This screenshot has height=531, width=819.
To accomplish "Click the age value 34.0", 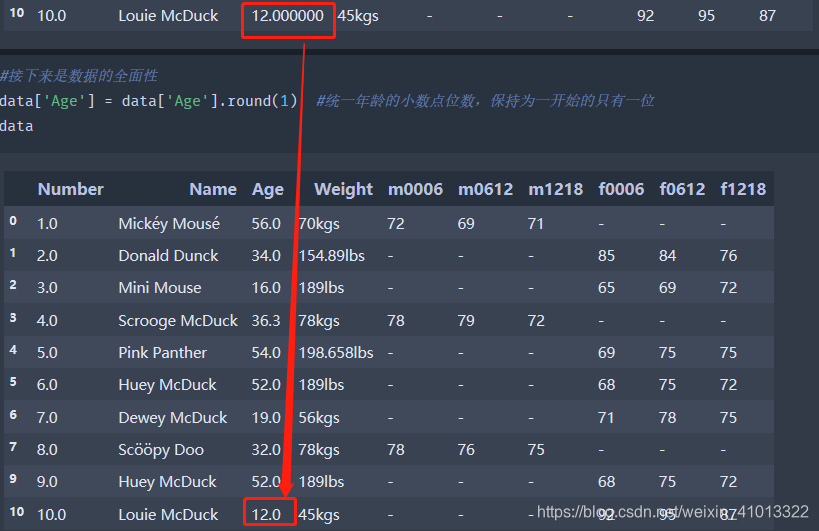I will click(266, 256).
